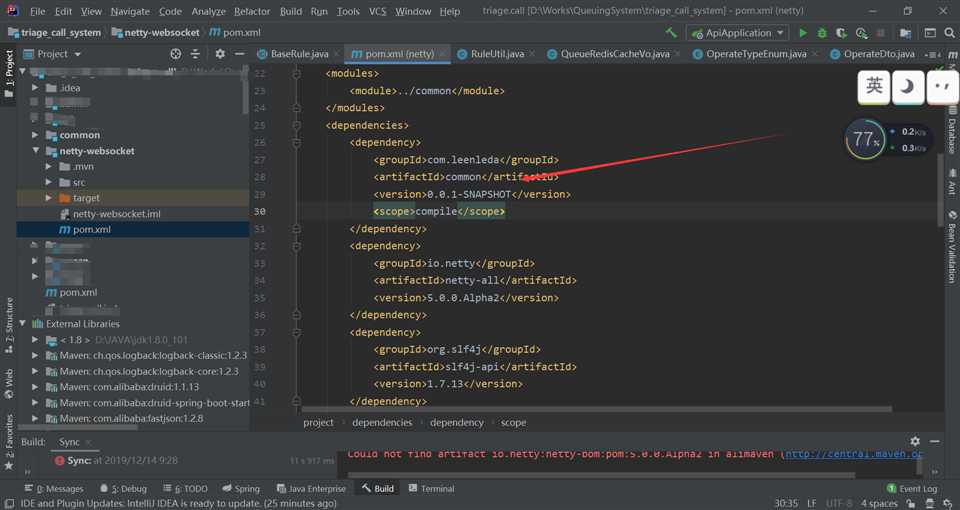Open the Ant sidebar panel
Image resolution: width=960 pixels, height=510 pixels.
(x=952, y=182)
